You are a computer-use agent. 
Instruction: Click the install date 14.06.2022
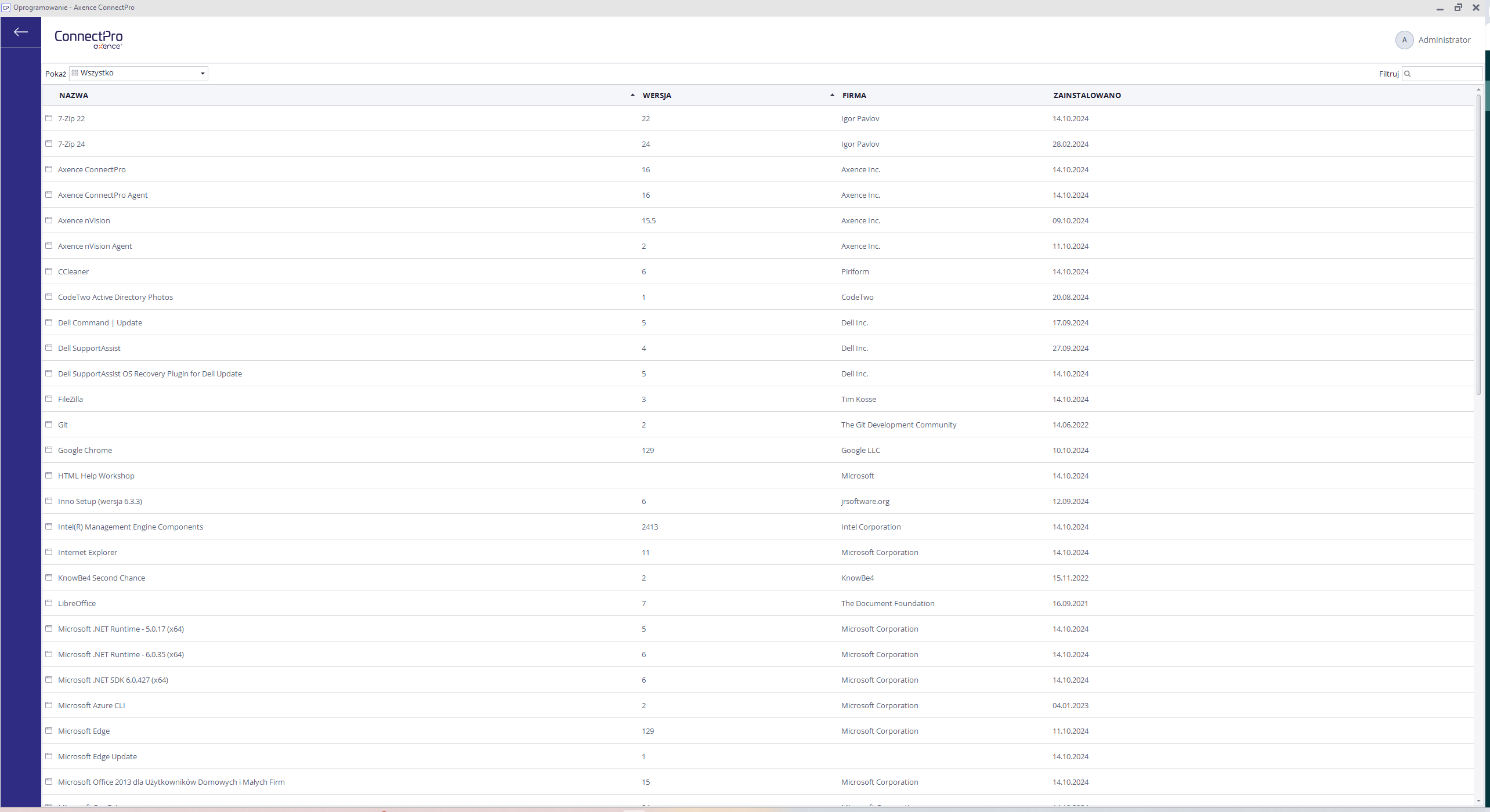[x=1071, y=425]
